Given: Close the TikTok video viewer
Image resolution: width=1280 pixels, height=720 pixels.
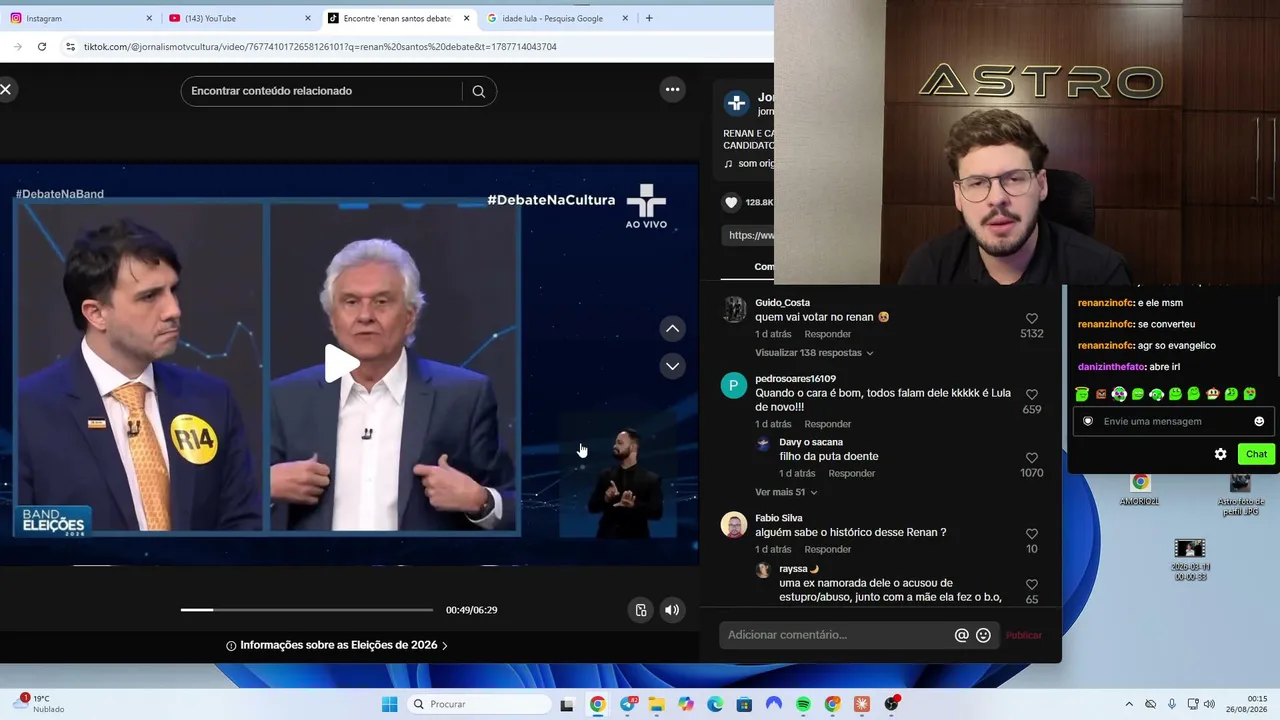Looking at the screenshot, I should (x=6, y=90).
